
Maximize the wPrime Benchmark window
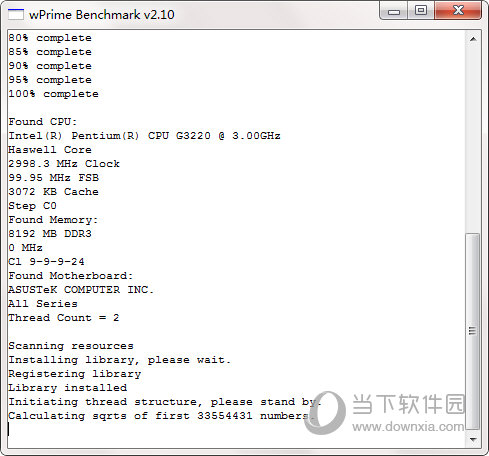tap(421, 11)
